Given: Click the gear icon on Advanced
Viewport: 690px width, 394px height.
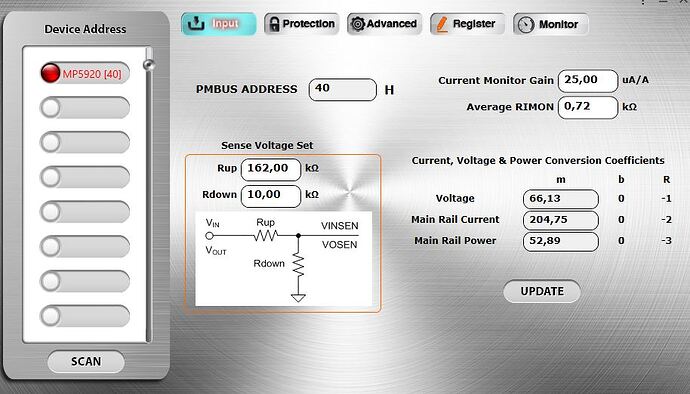Looking at the screenshot, I should 357,24.
